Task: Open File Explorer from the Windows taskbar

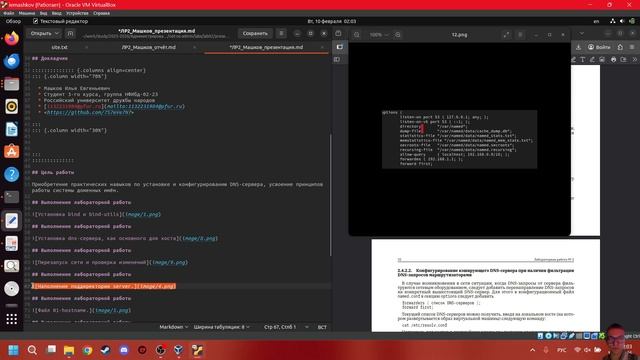Action: tap(69, 350)
